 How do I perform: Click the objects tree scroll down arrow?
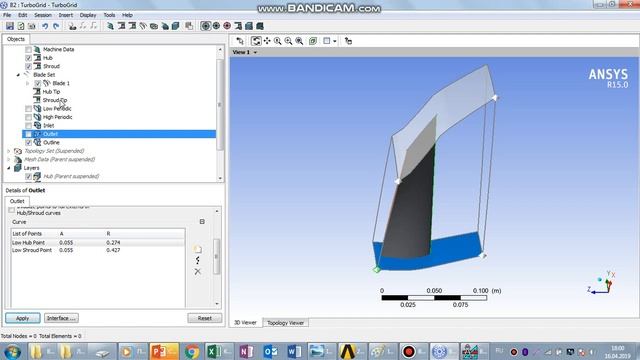pyautogui.click(x=220, y=178)
